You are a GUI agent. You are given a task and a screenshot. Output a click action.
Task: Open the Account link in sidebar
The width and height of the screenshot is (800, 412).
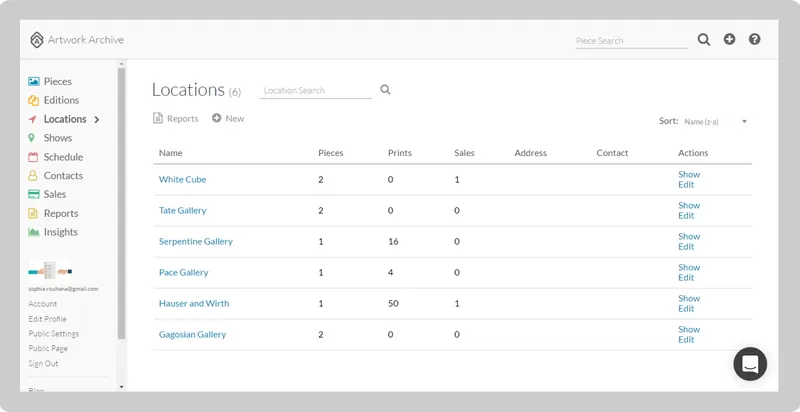(x=43, y=304)
